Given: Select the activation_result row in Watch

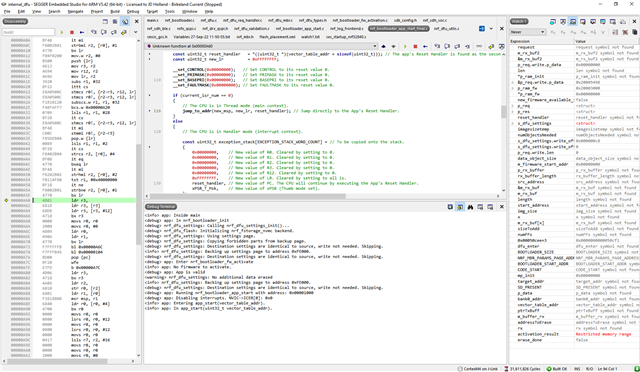Looking at the screenshot, I should 574,334.
